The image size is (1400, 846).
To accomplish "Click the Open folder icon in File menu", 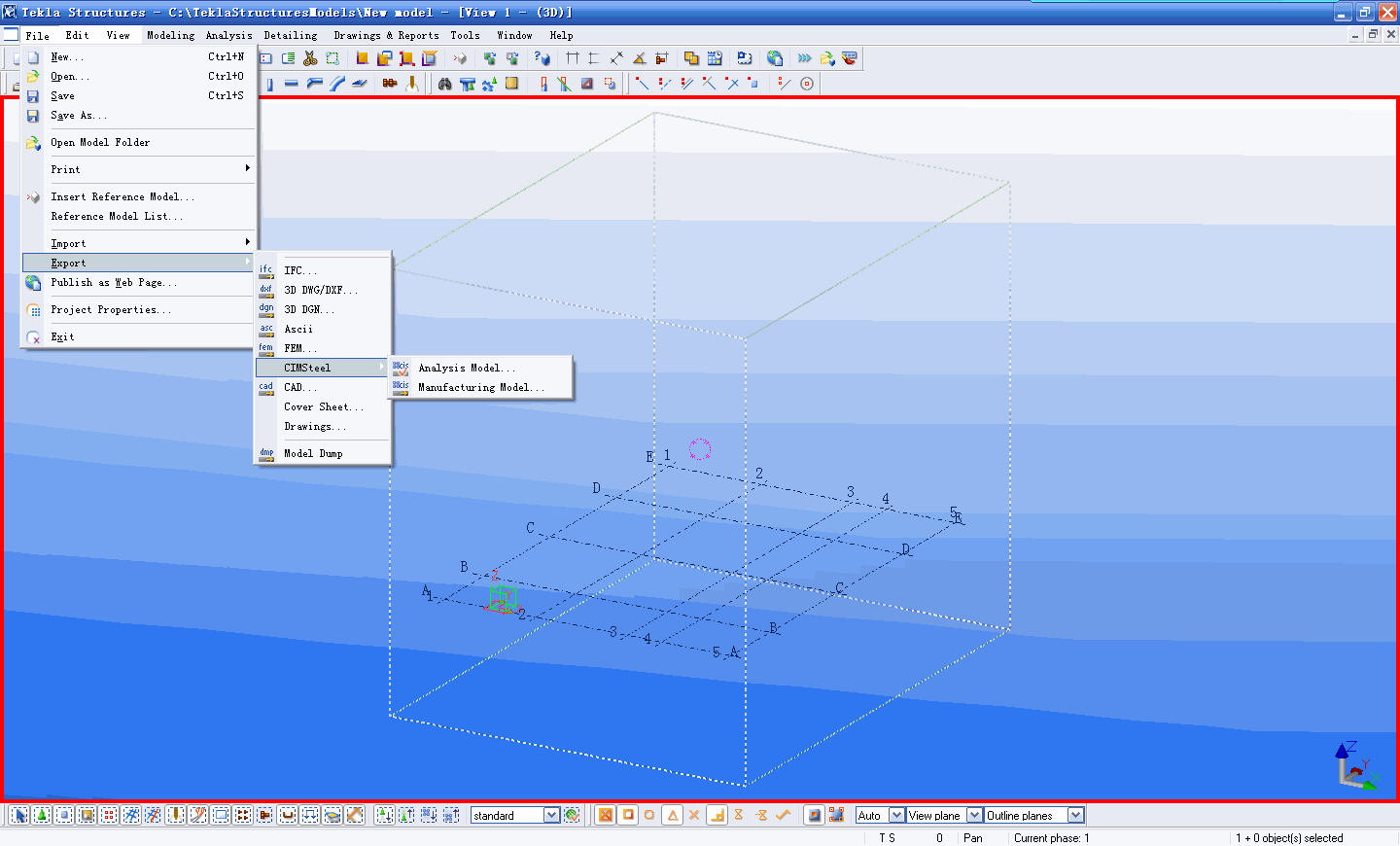I will tap(33, 76).
